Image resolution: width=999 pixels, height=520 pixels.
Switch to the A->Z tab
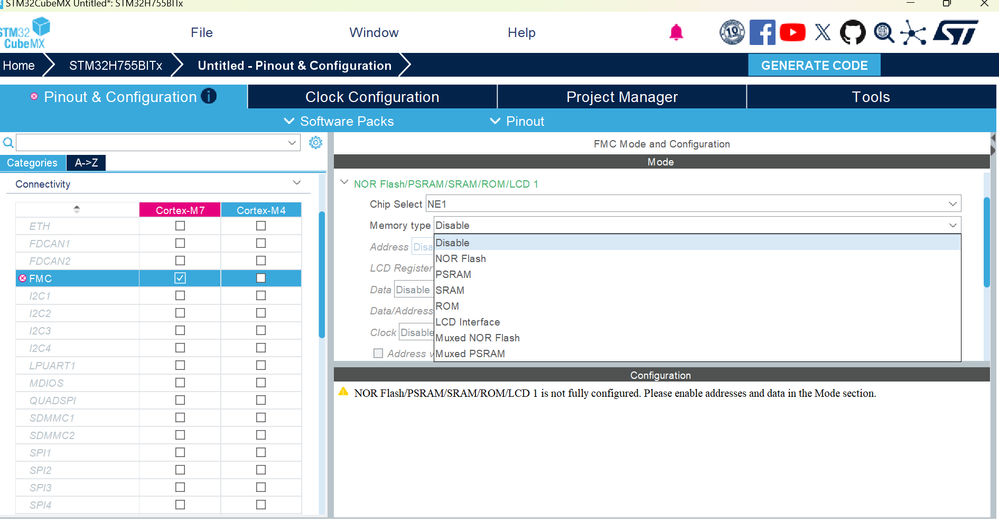point(86,162)
